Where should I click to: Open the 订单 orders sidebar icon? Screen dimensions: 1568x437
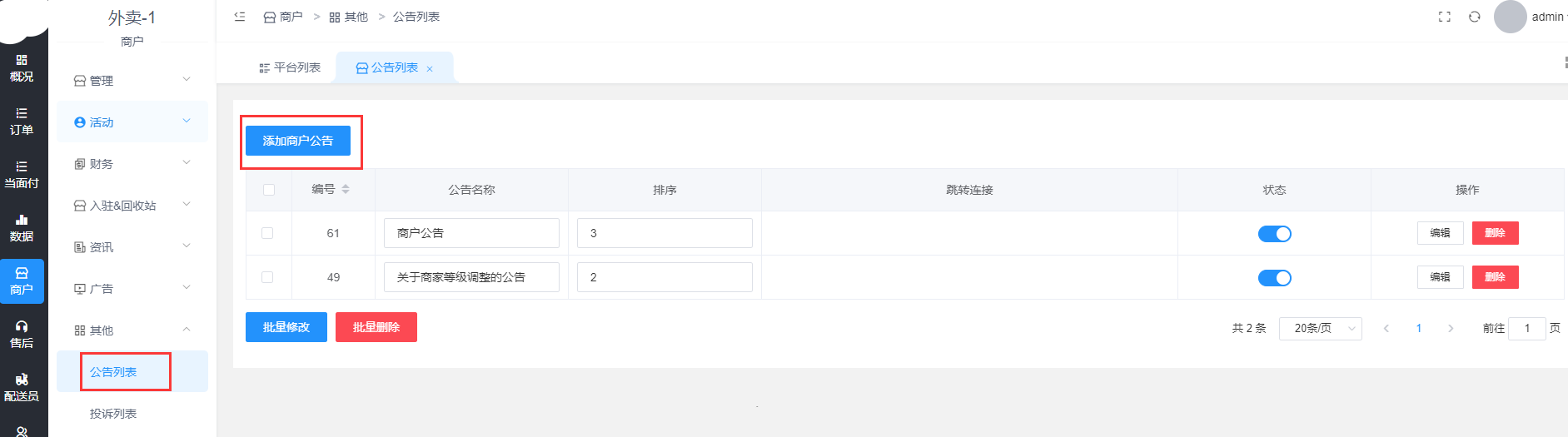(x=22, y=122)
